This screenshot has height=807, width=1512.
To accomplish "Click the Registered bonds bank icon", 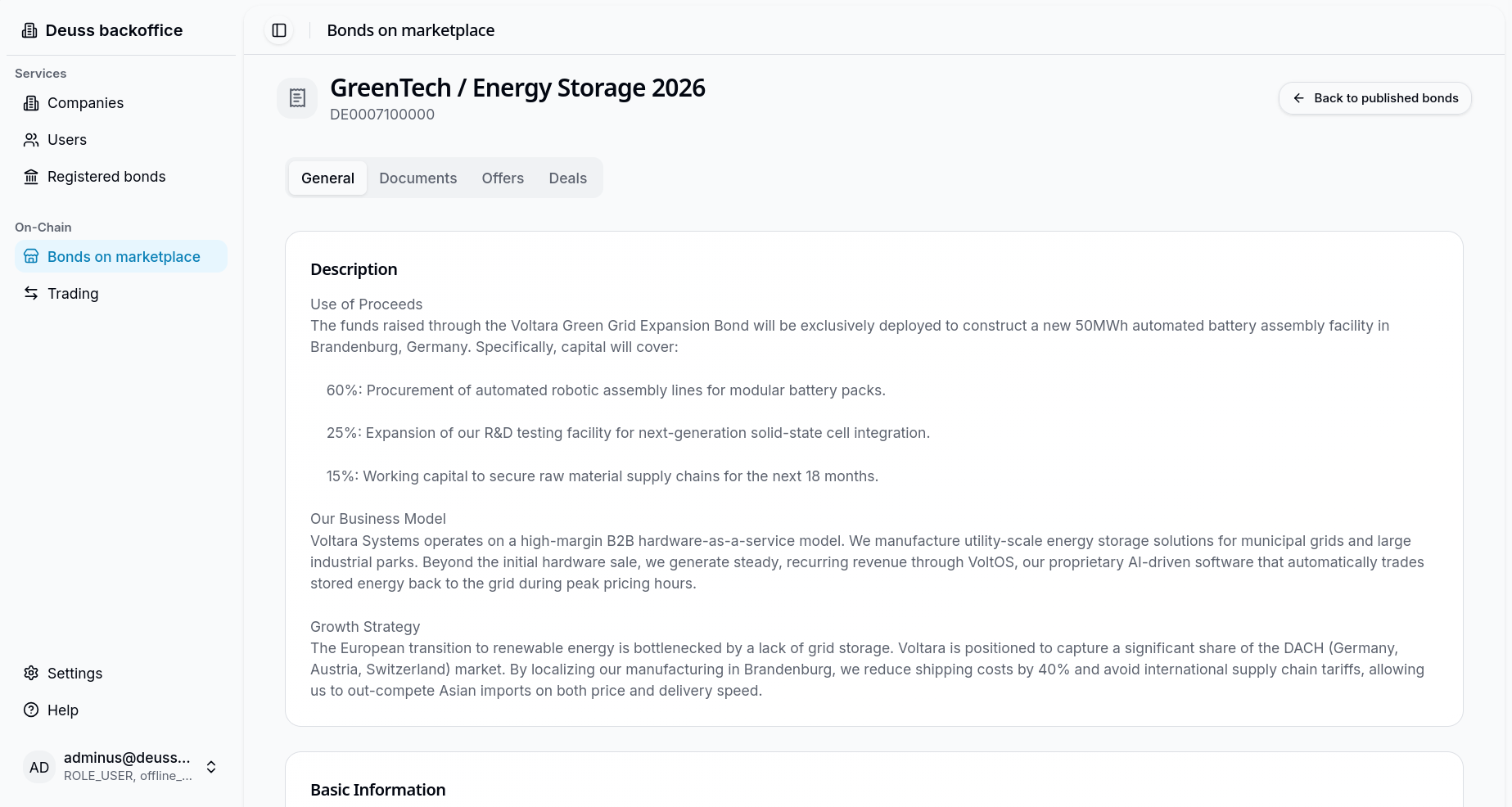I will tap(31, 177).
